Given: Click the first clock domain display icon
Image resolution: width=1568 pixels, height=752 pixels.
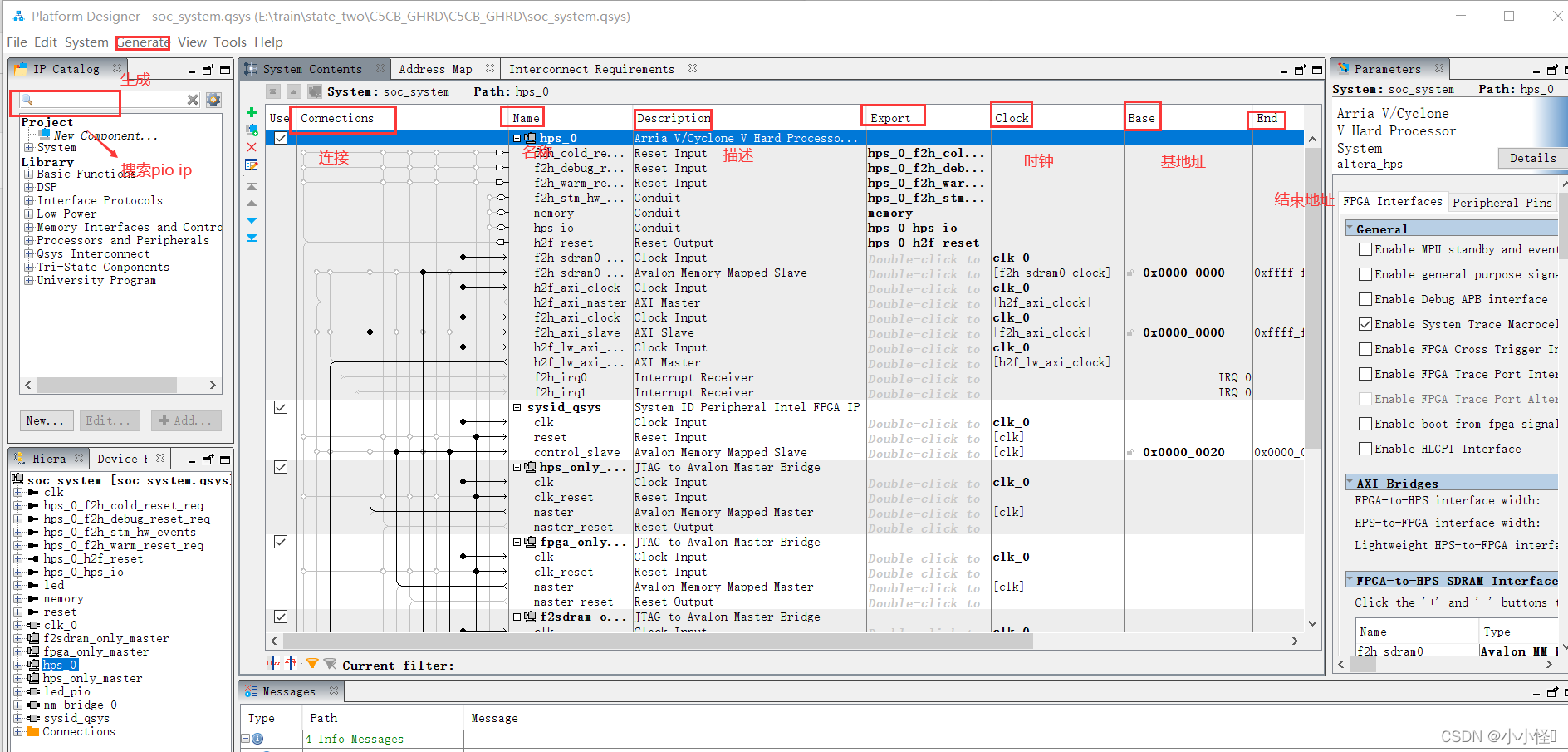Looking at the screenshot, I should click(x=272, y=663).
